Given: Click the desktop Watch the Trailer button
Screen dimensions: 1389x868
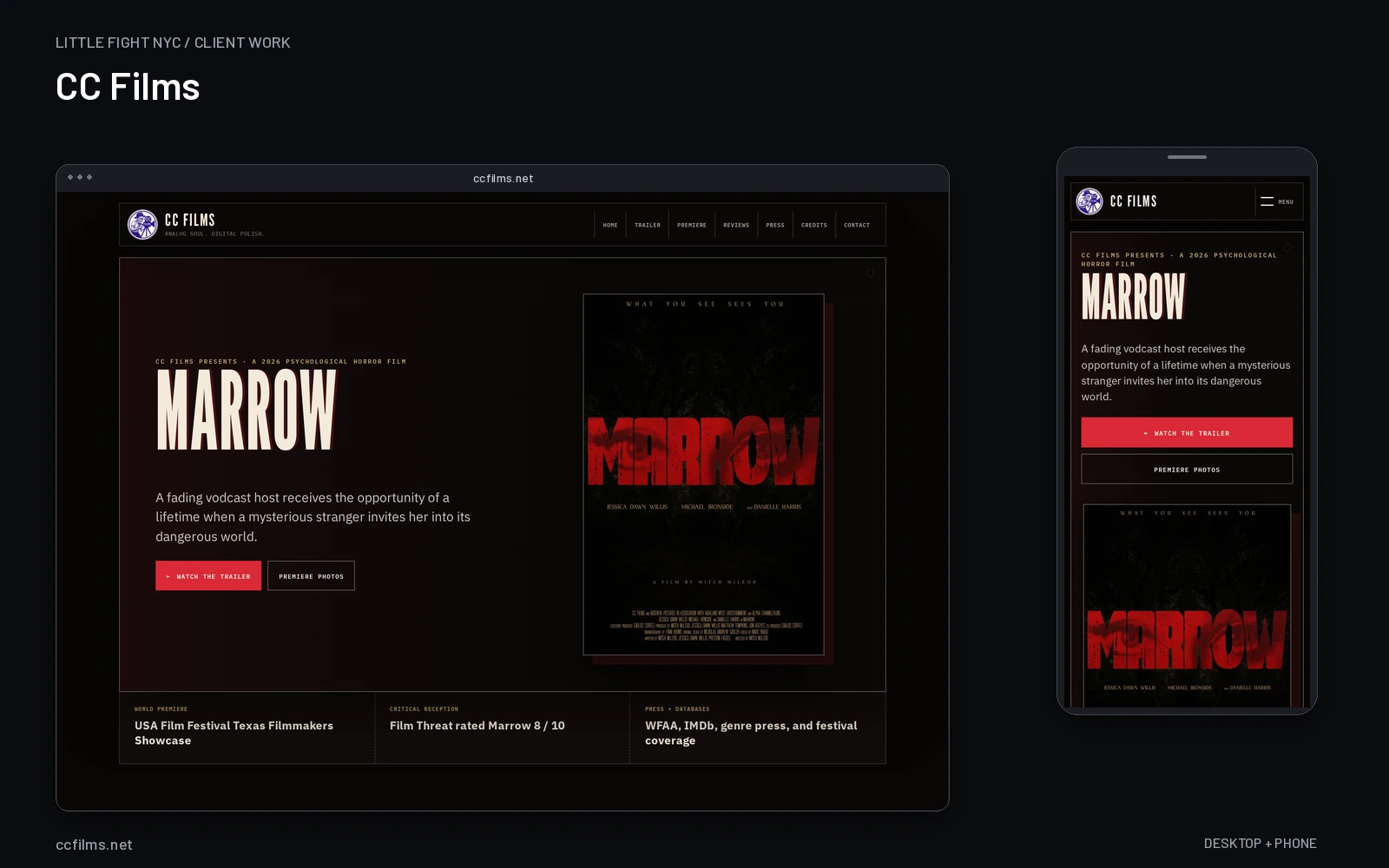Looking at the screenshot, I should [208, 575].
